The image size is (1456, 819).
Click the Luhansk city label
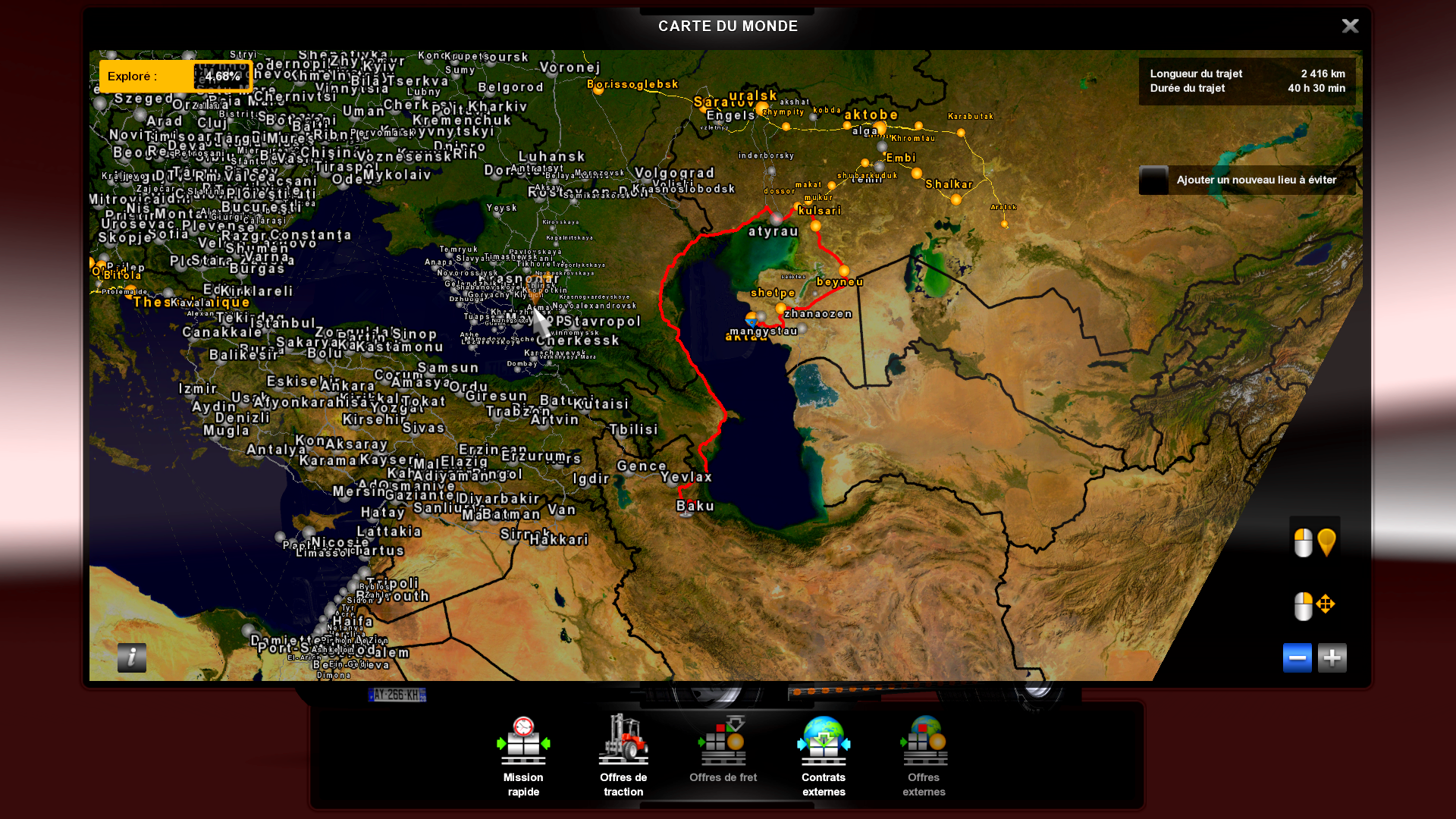tap(551, 156)
